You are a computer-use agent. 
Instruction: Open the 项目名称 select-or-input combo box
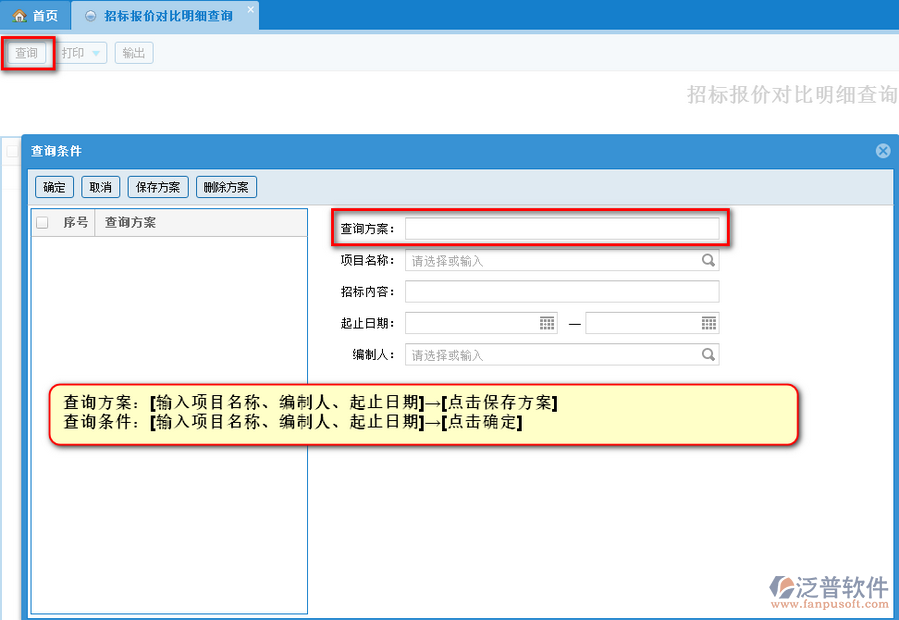pos(553,261)
